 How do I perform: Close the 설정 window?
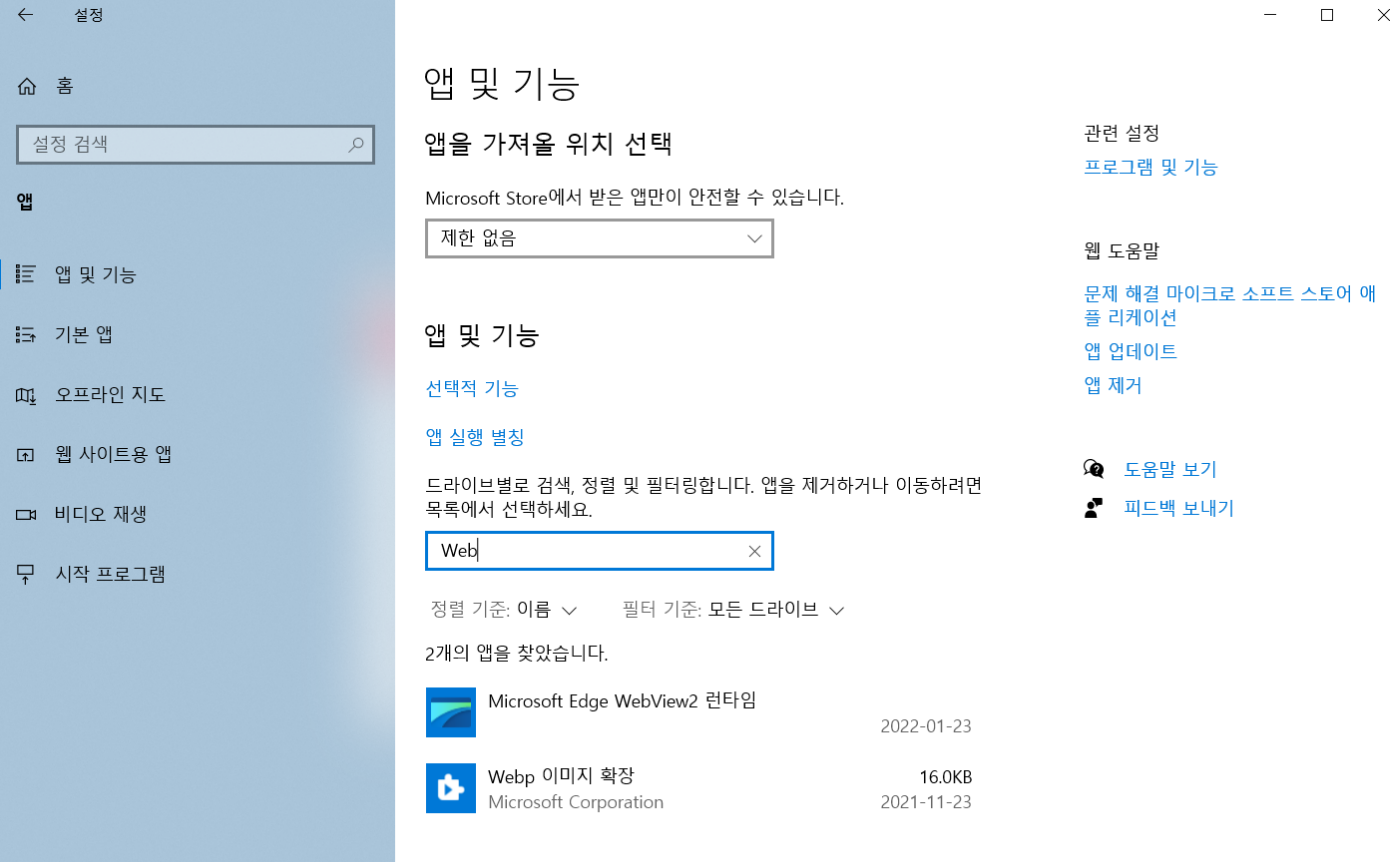tap(1383, 15)
